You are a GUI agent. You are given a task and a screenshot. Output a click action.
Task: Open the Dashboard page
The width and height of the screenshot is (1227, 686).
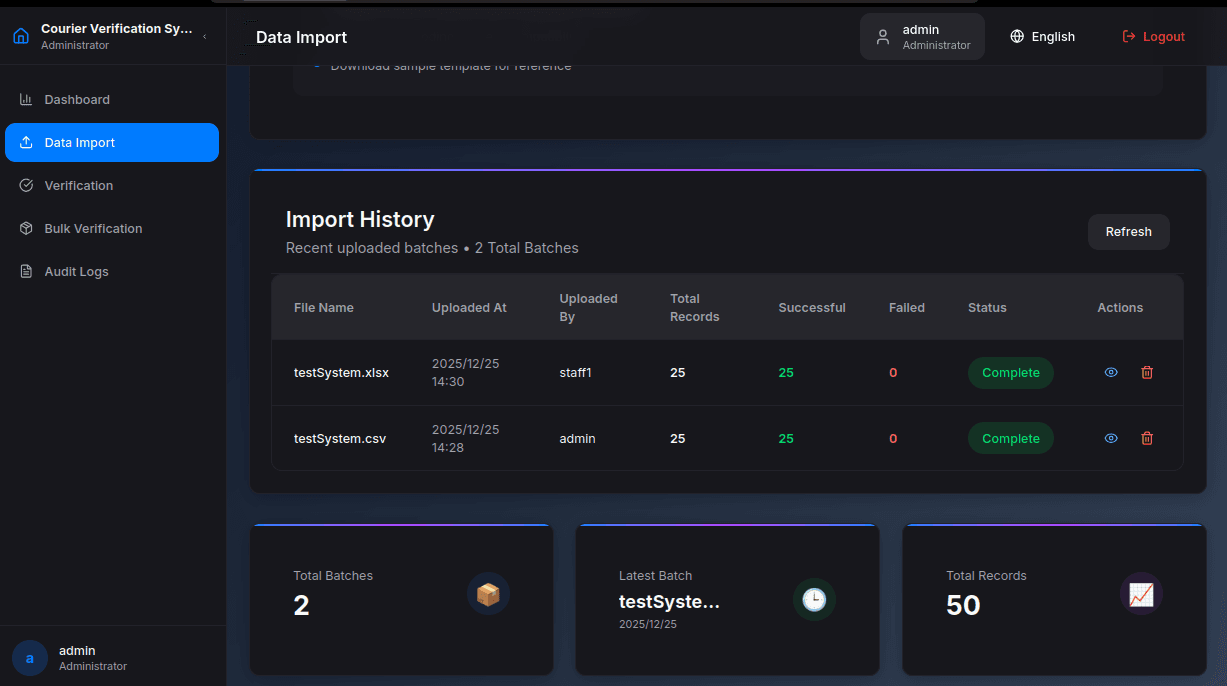click(x=77, y=100)
